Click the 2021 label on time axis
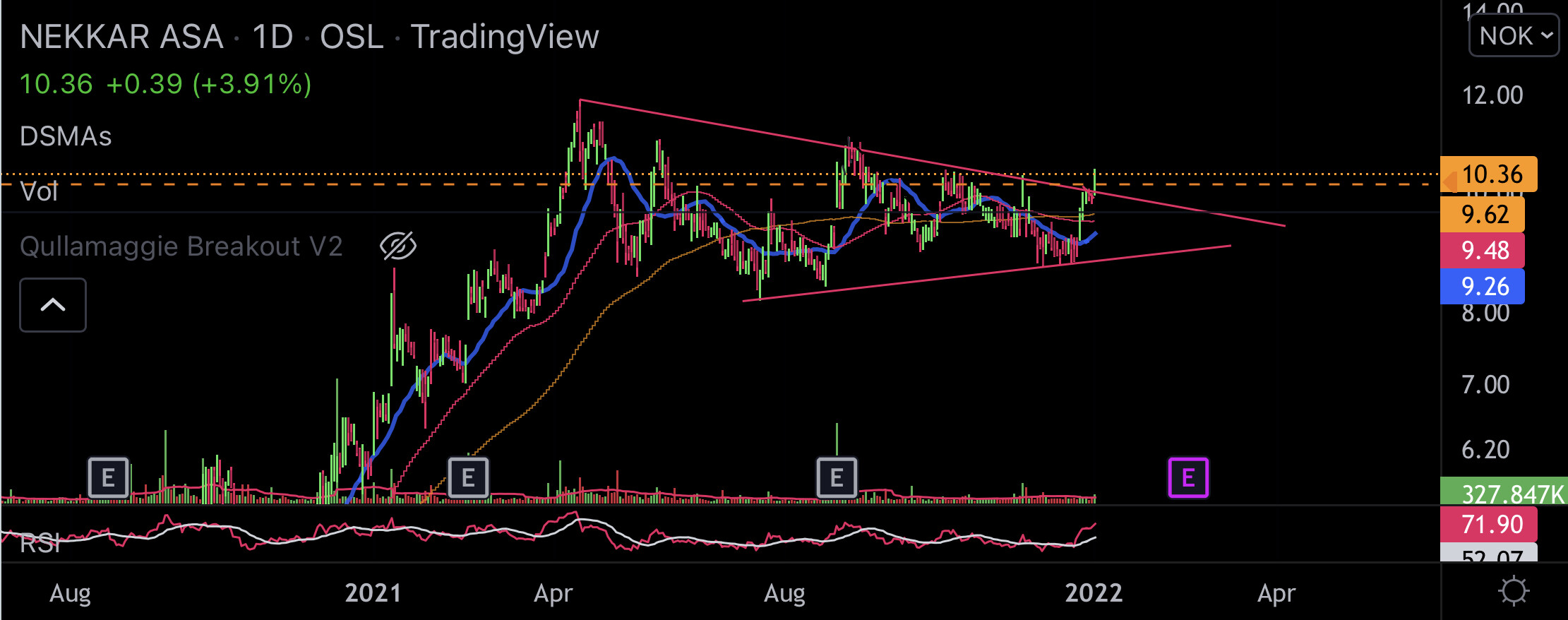The width and height of the screenshot is (1568, 620). (x=373, y=593)
